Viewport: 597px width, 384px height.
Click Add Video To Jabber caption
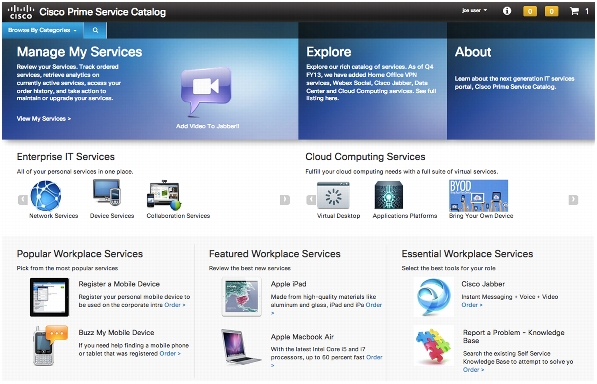coord(208,126)
